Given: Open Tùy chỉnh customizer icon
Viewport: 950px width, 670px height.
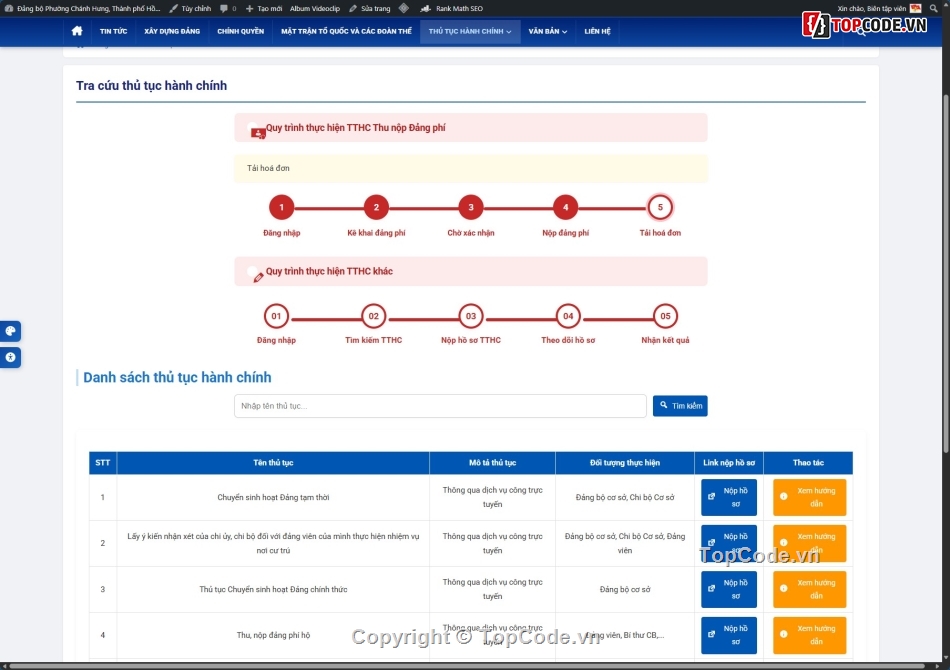Looking at the screenshot, I should pyautogui.click(x=175, y=8).
